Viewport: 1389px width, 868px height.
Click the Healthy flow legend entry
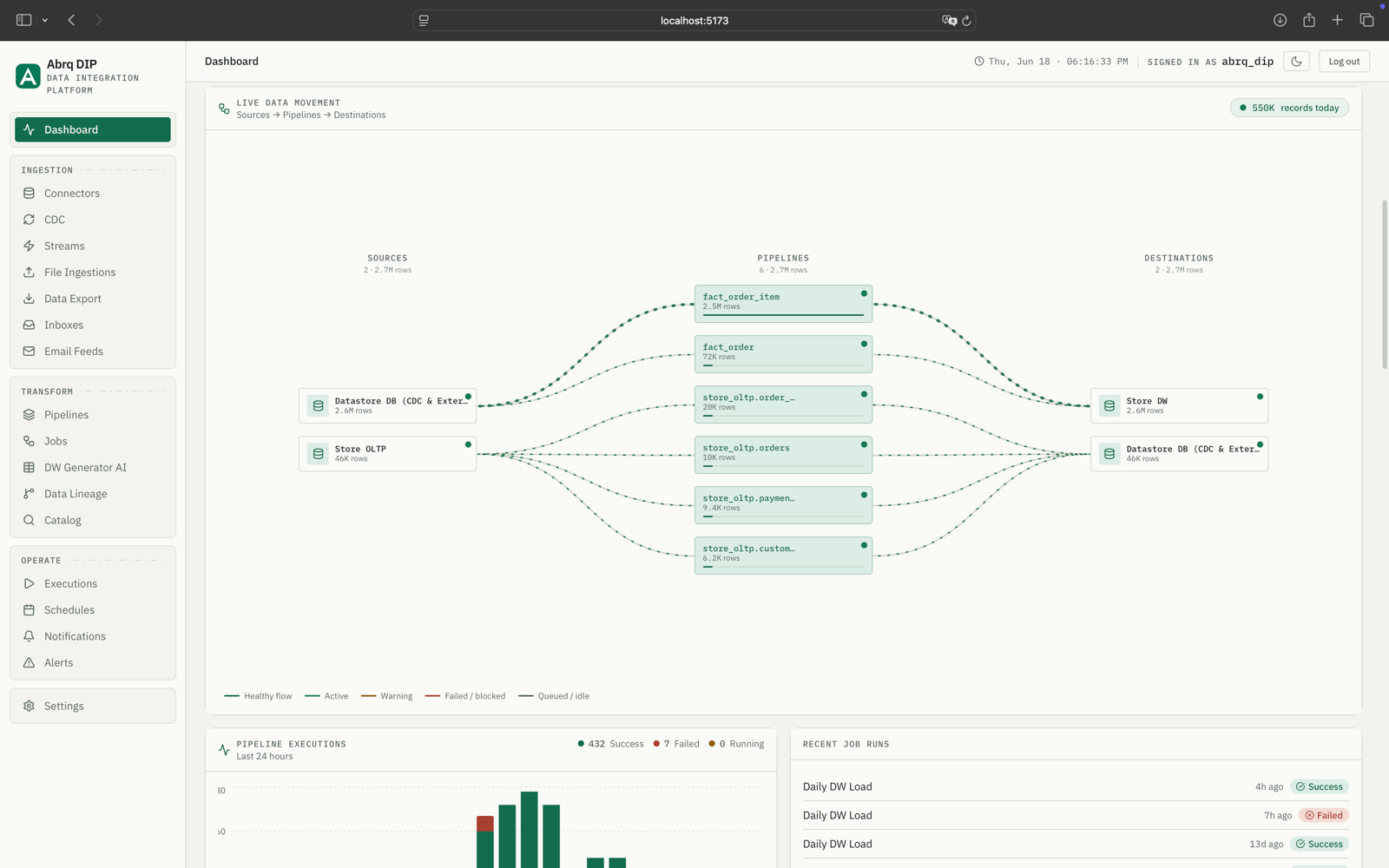pos(258,696)
